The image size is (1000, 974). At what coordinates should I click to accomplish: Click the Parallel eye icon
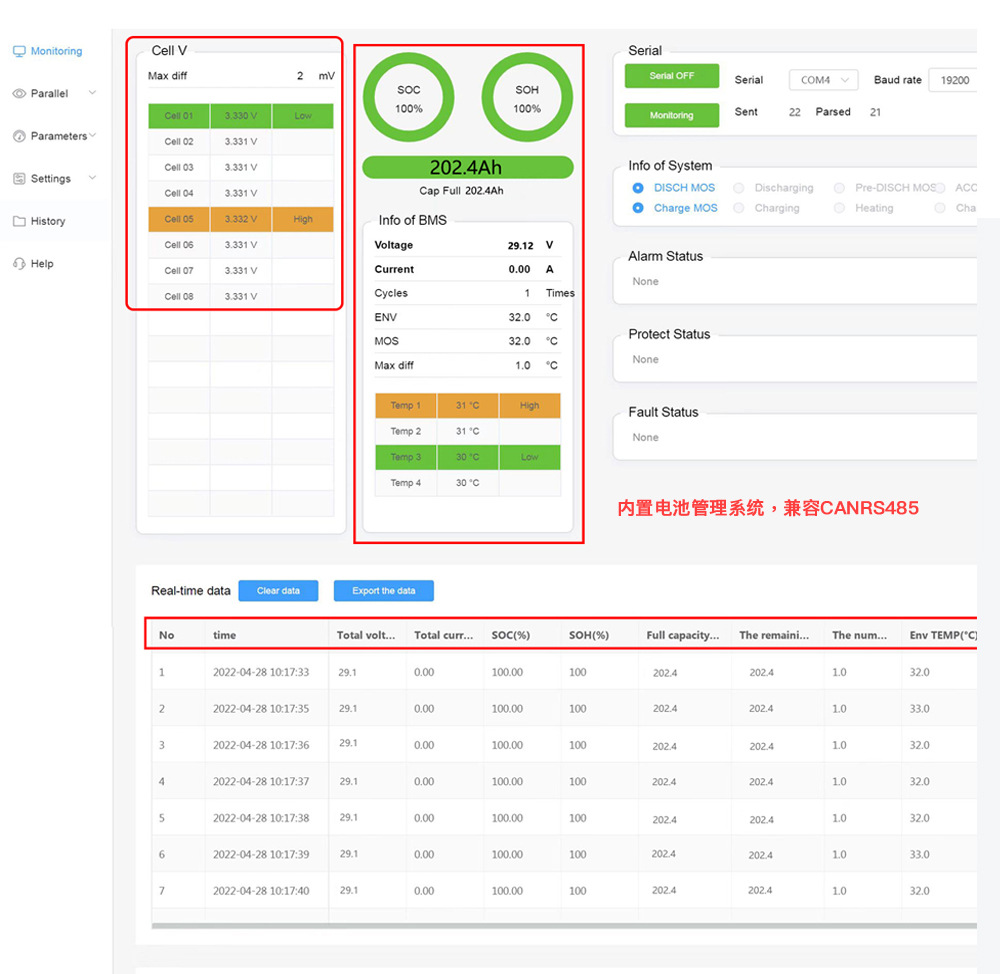pyautogui.click(x=19, y=94)
